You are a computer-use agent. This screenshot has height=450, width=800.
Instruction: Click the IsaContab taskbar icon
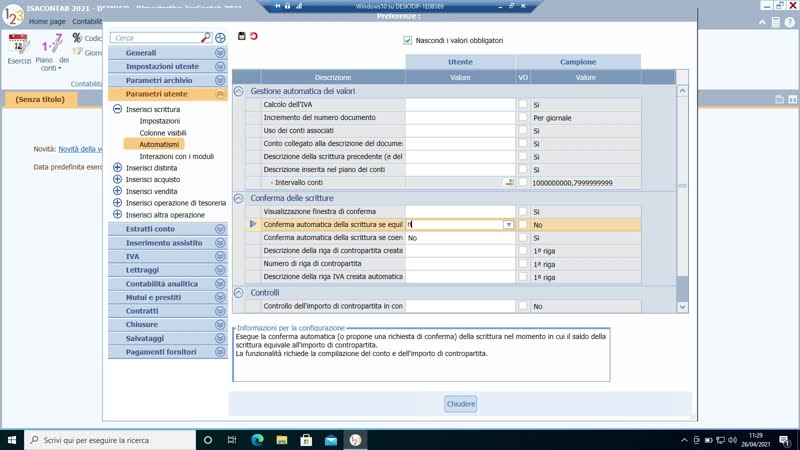[x=356, y=440]
